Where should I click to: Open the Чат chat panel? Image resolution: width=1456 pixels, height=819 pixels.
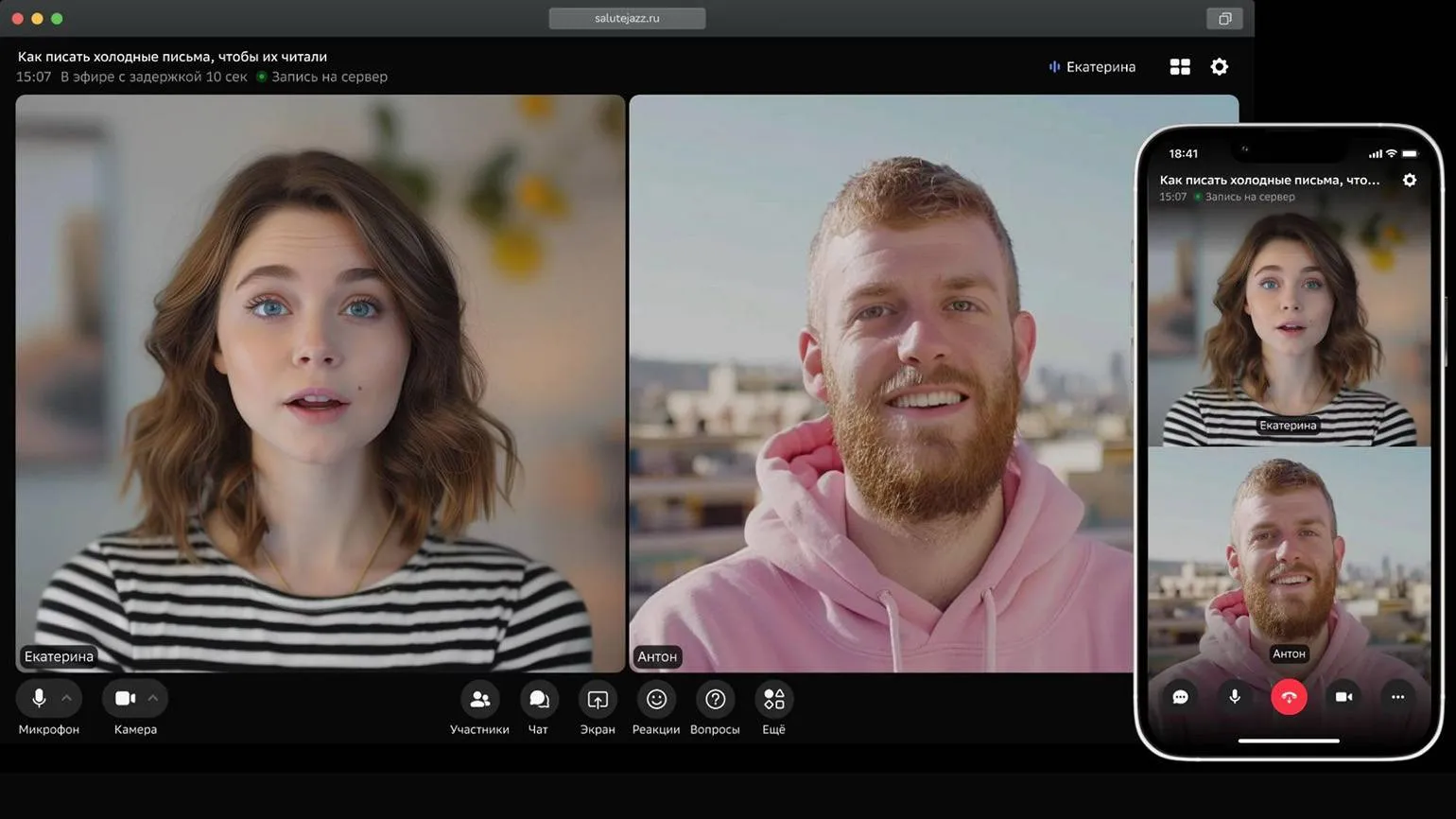[x=539, y=700]
